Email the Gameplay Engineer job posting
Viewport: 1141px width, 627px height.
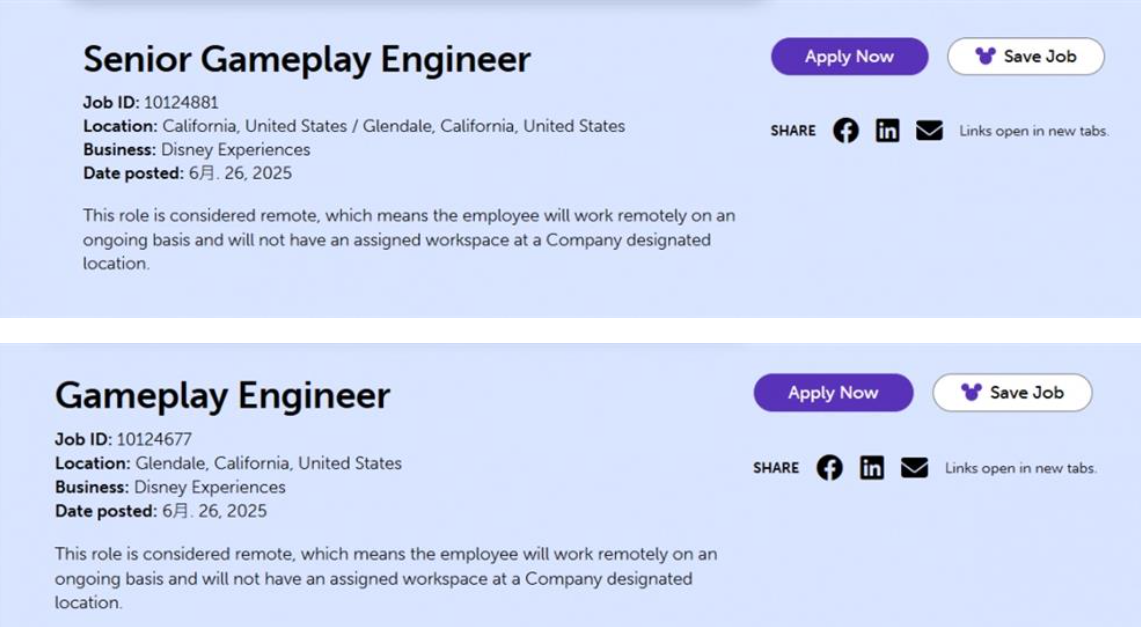[x=914, y=468]
